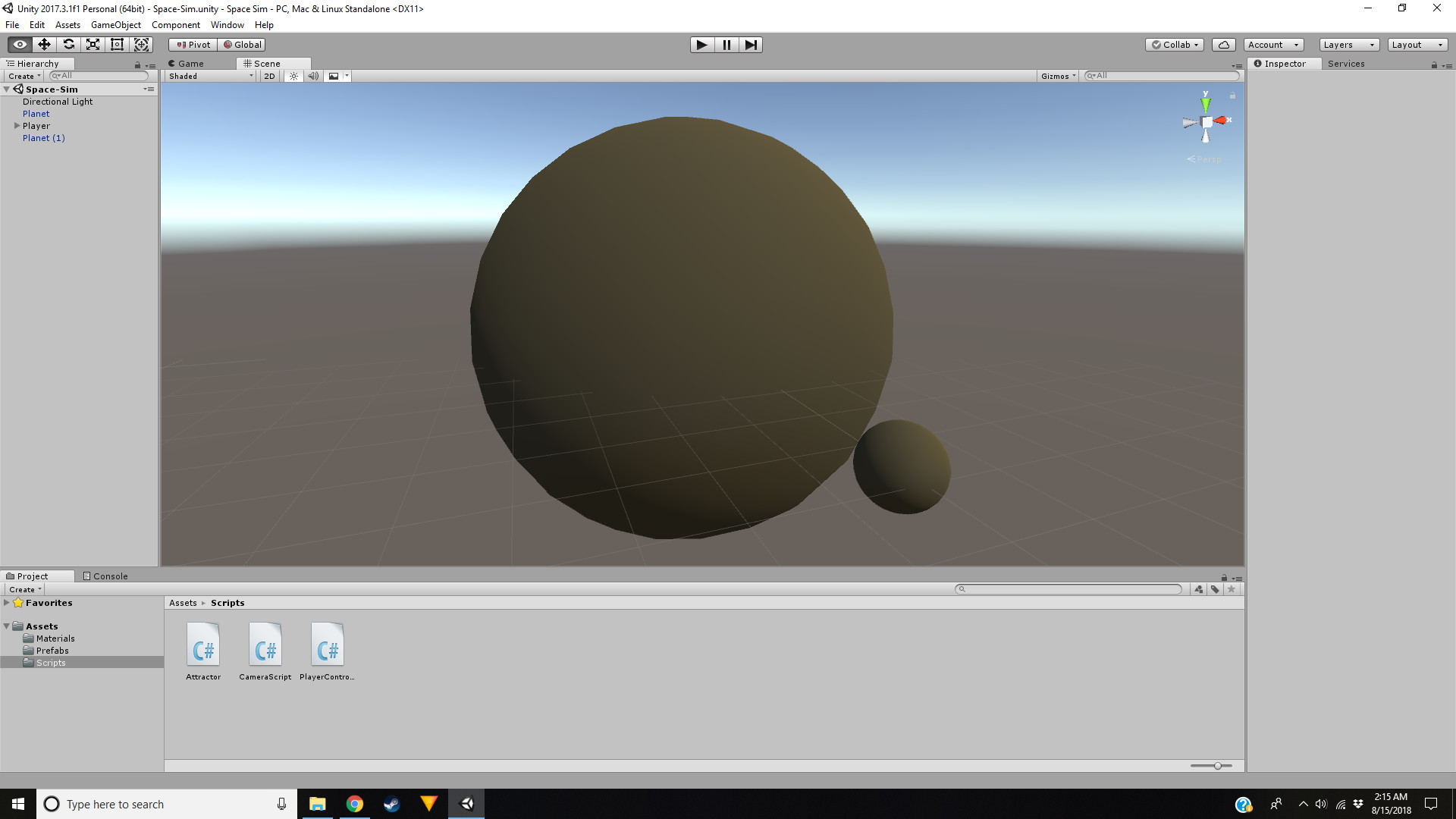The width and height of the screenshot is (1456, 819).
Task: Expand the Player object in Hierarchy
Action: (17, 126)
